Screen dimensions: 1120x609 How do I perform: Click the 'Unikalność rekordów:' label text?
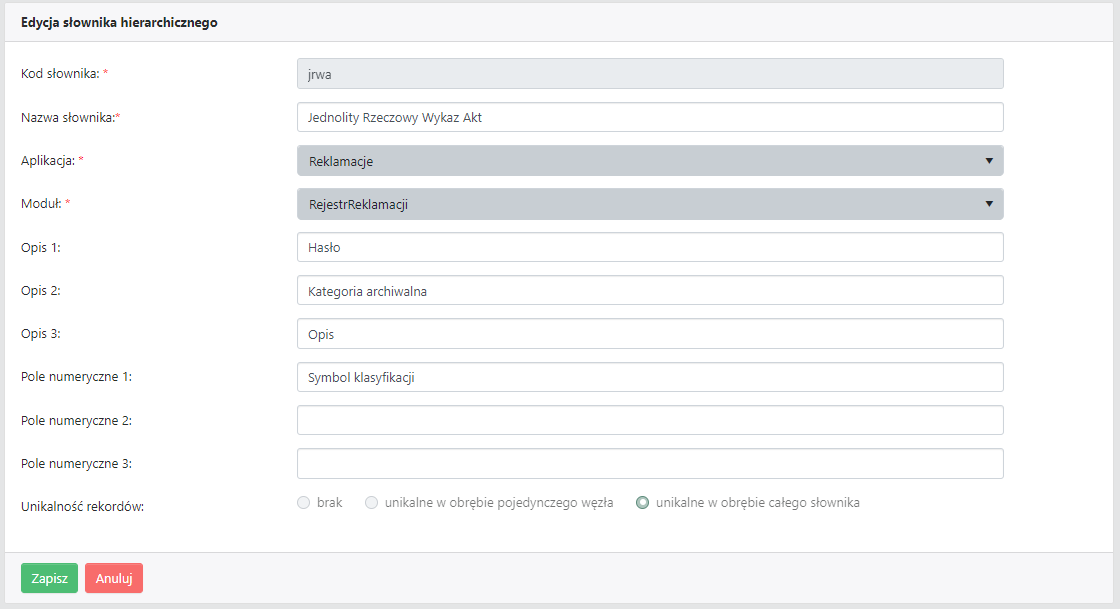(83, 507)
